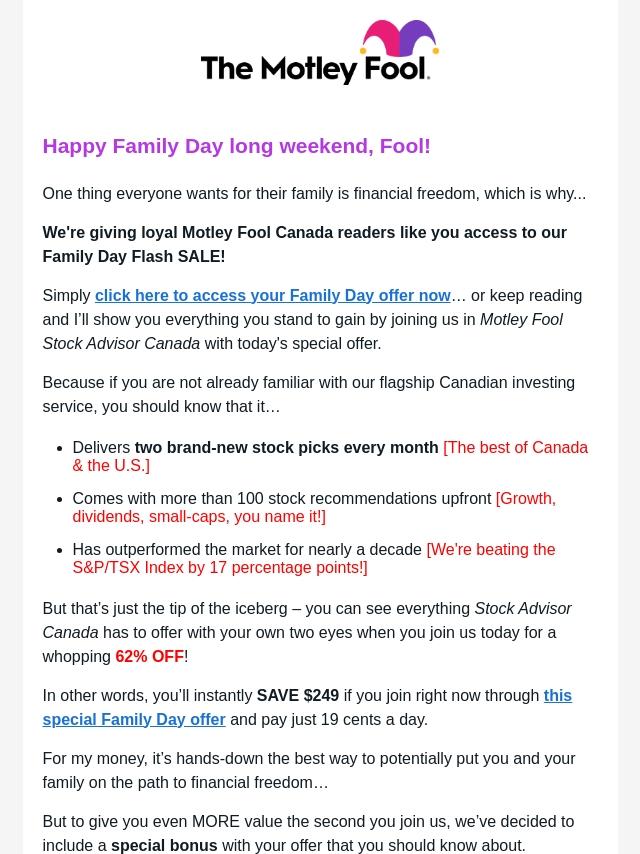
Task: Follow the 'this special Family Day offer' link
Action: [x=133, y=719]
